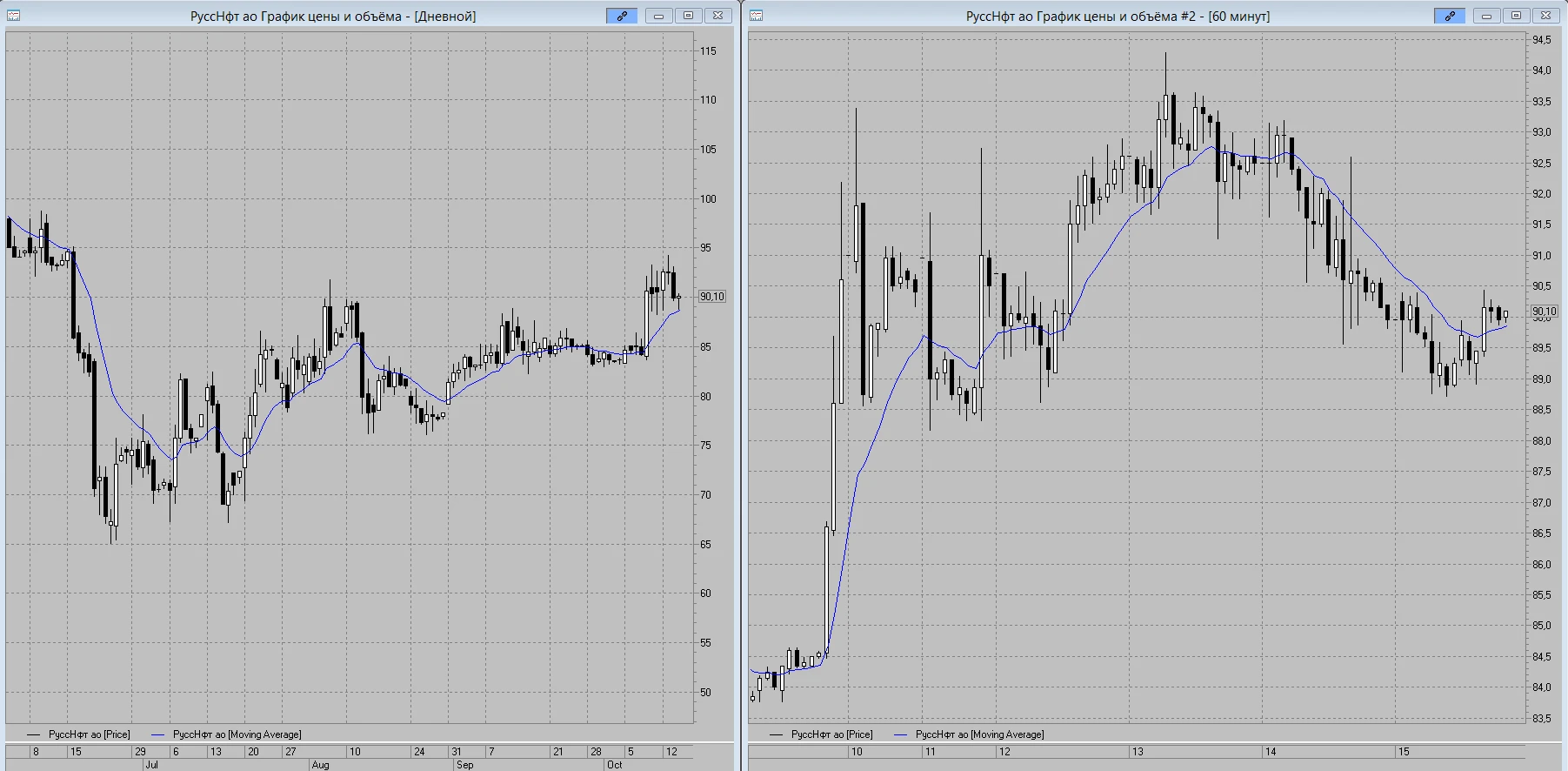Click the 'Oct' month label on the daily time axis
1568x771 pixels.
click(x=614, y=765)
